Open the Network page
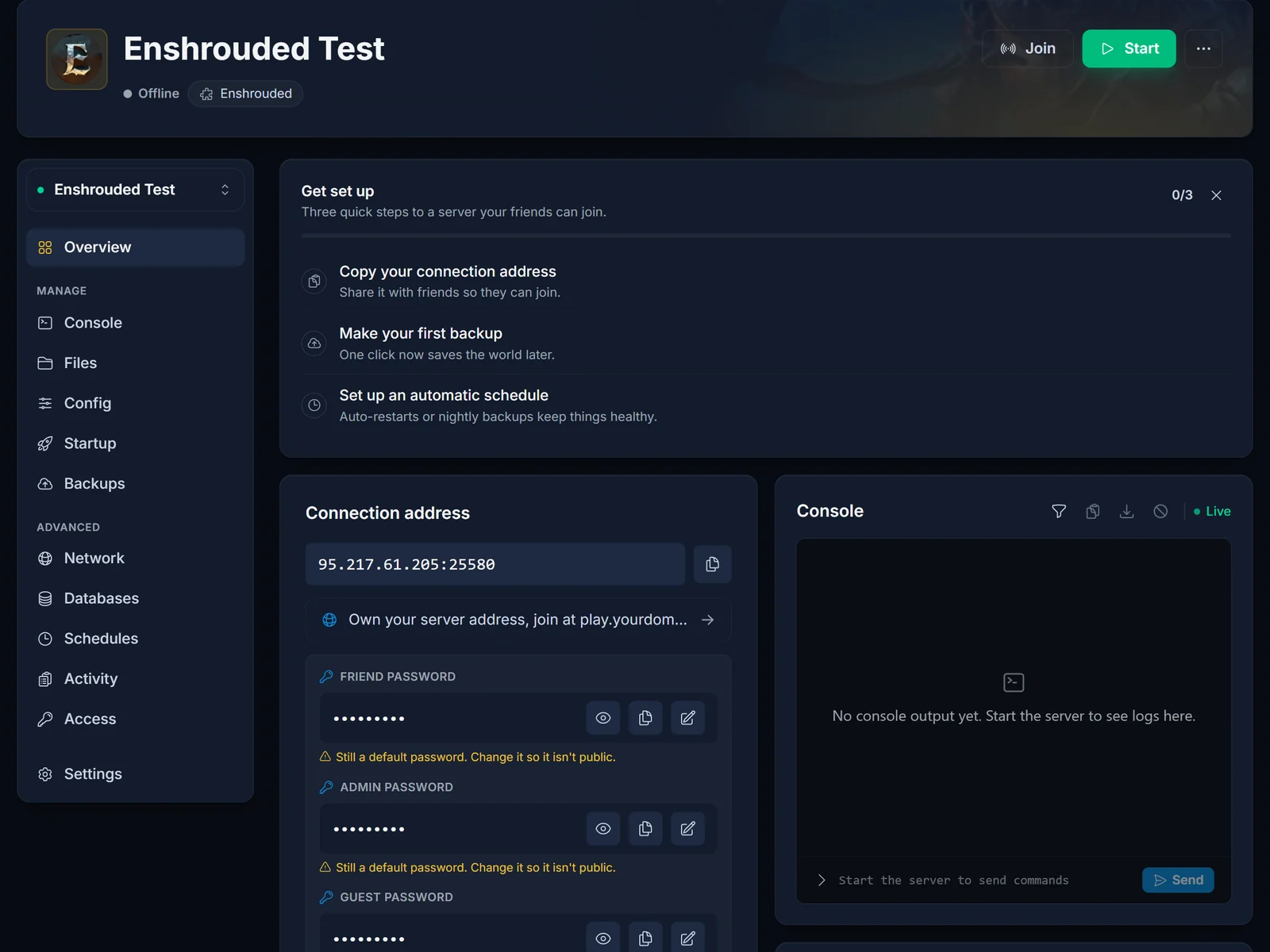 click(136, 559)
